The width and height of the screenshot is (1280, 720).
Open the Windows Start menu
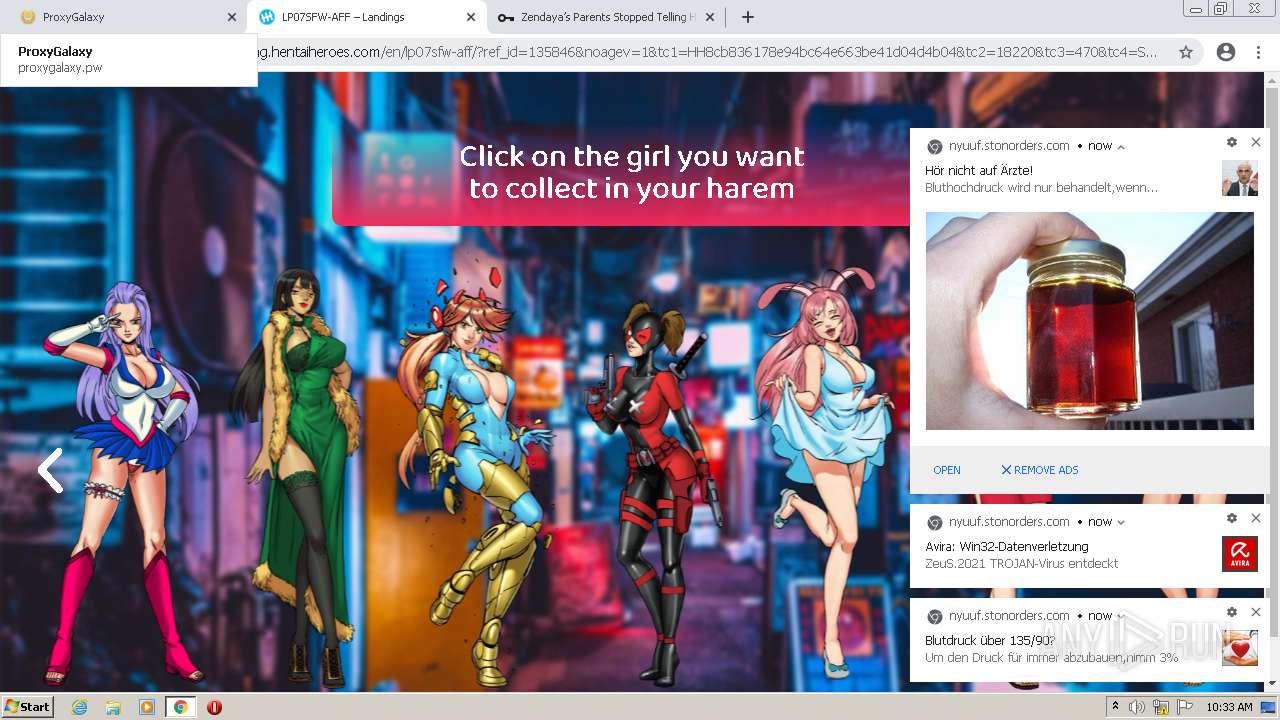click(x=28, y=707)
